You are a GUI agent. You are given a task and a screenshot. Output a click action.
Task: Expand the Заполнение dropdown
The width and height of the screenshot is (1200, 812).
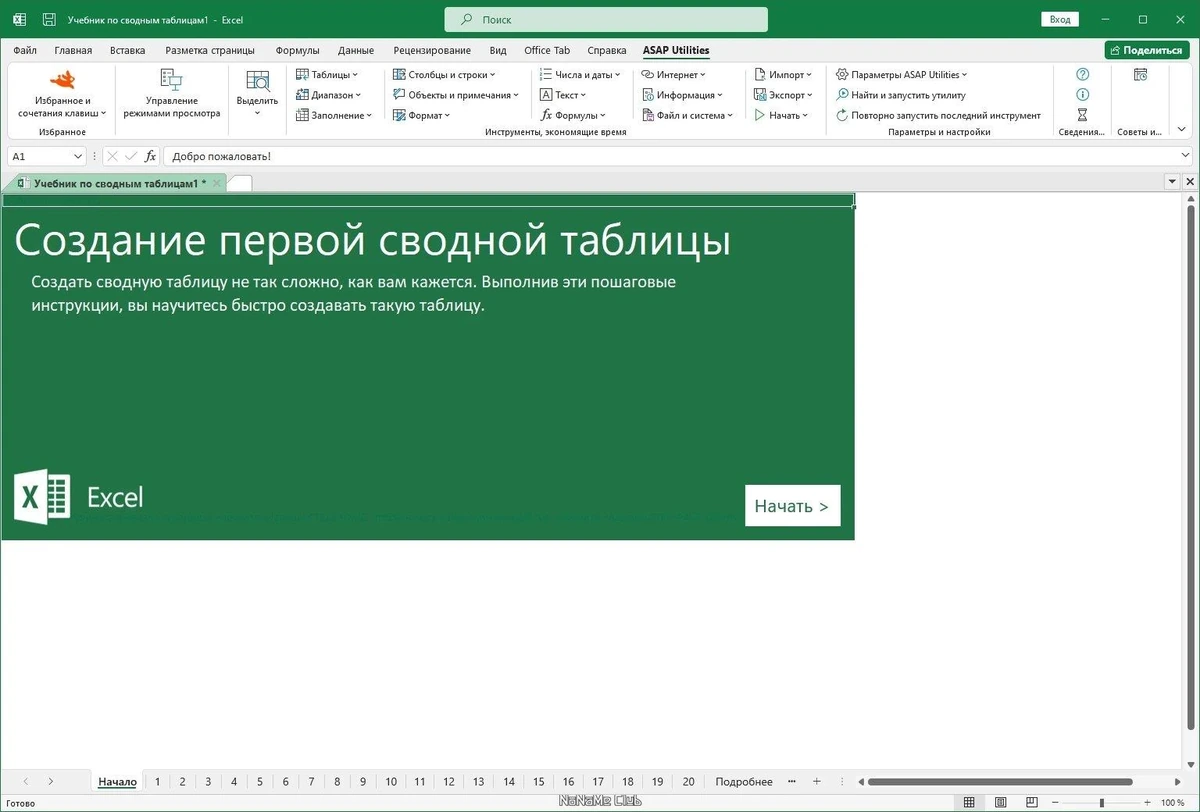click(x=334, y=115)
